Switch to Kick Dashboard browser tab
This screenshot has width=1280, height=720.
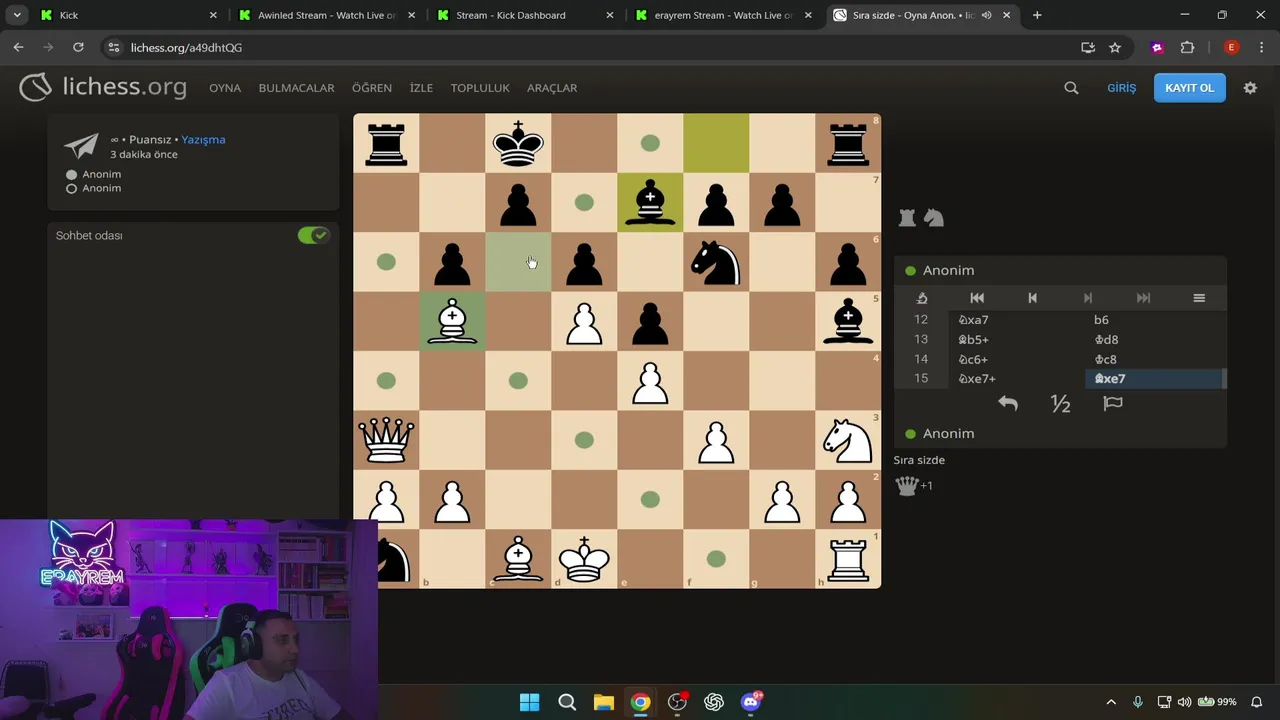[523, 15]
